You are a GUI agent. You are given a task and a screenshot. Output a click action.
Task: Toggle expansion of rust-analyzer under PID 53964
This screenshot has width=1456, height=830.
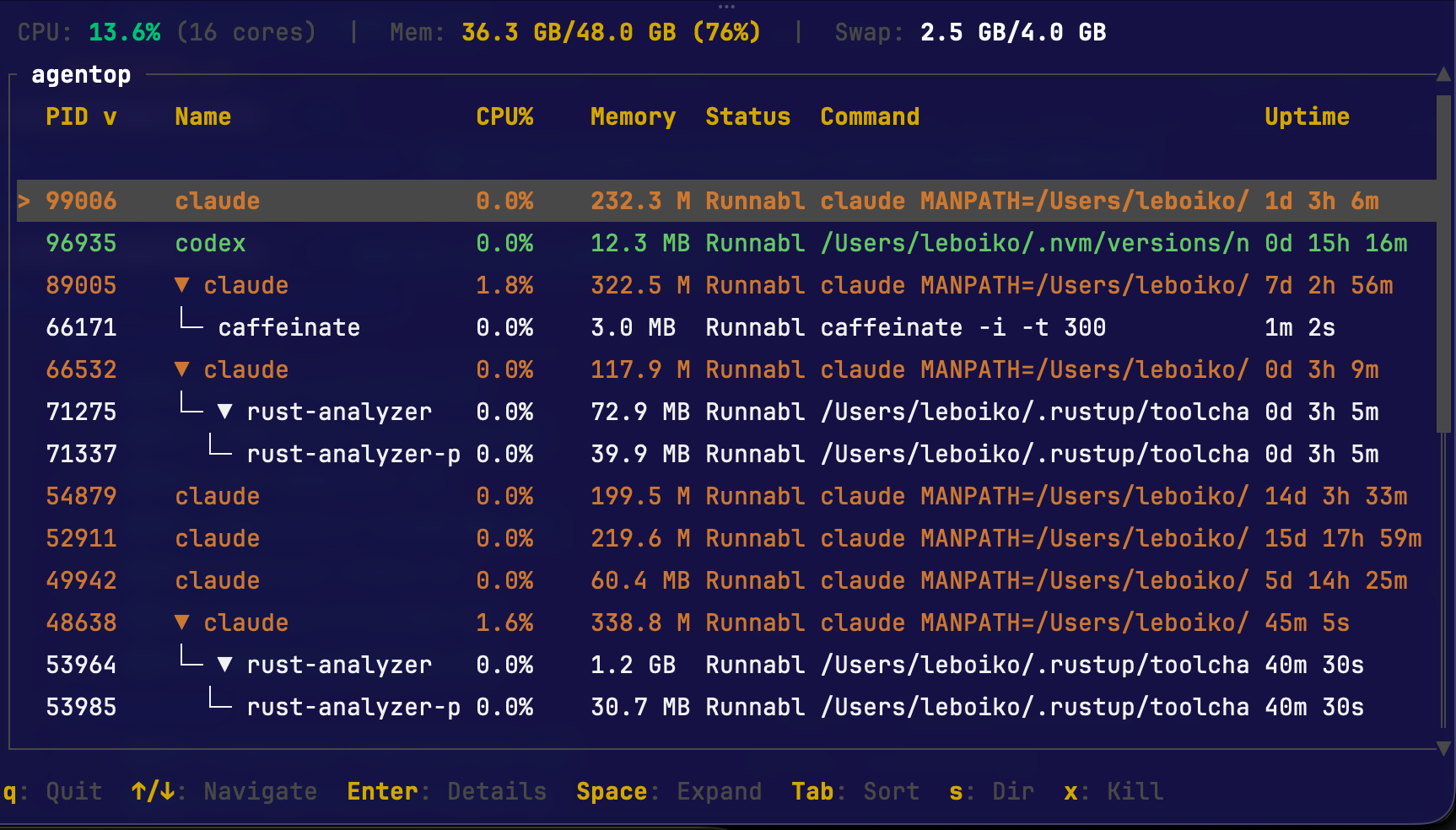coord(224,665)
